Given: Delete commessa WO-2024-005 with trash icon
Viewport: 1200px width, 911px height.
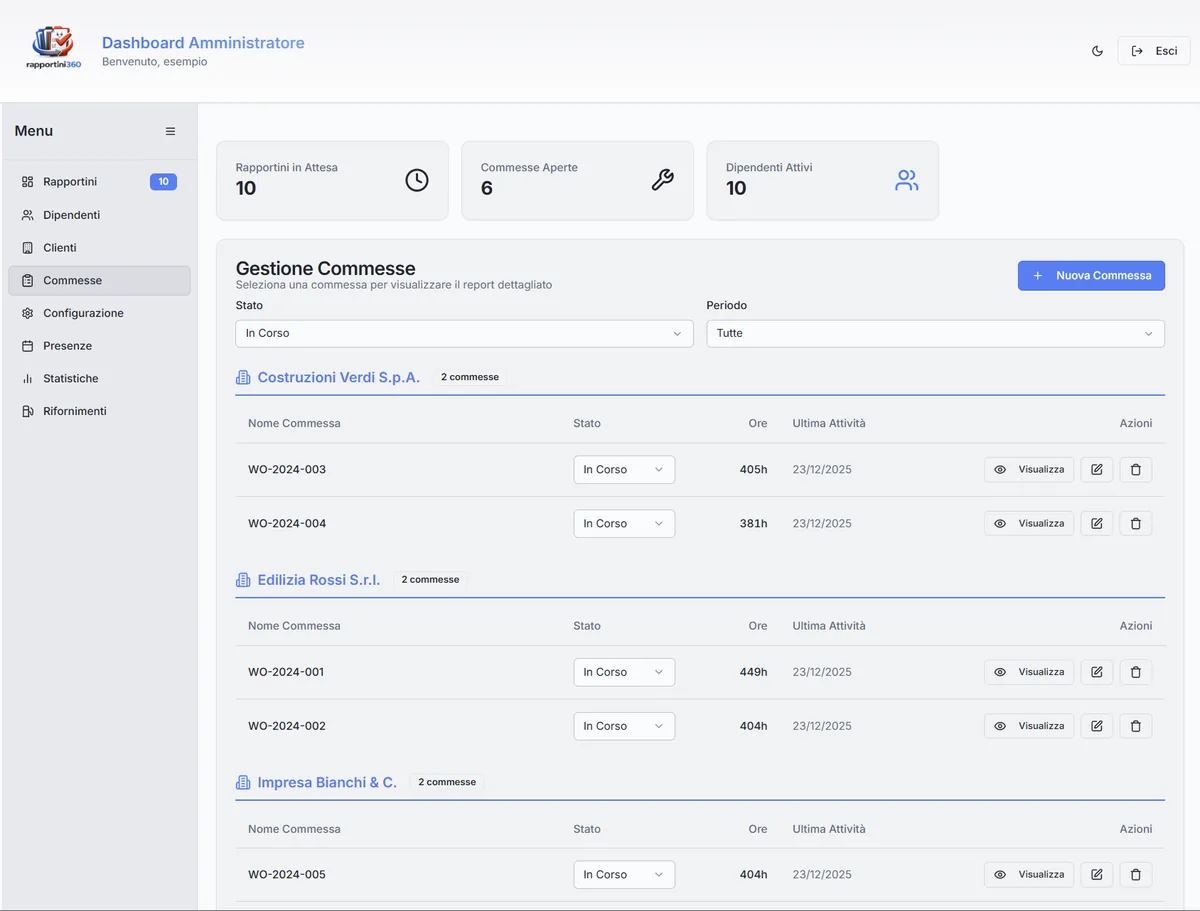Looking at the screenshot, I should pyautogui.click(x=1136, y=874).
